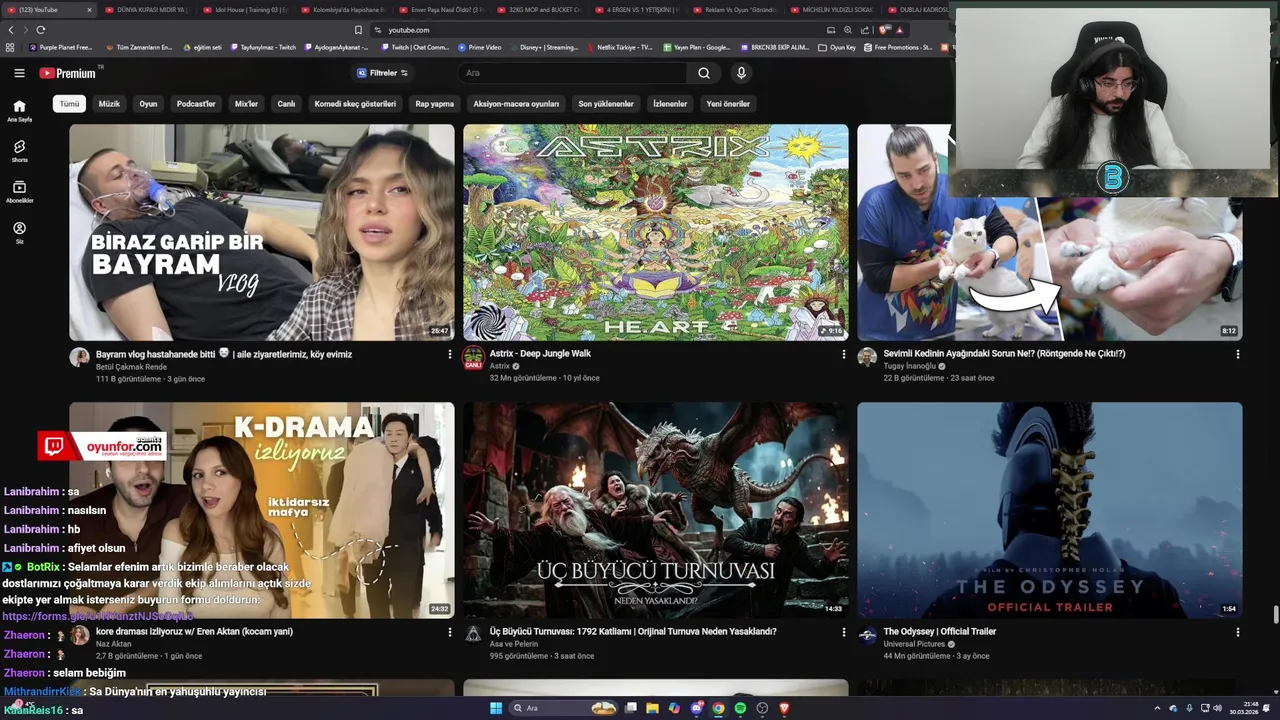This screenshot has height=720, width=1280.
Task: Open Betül Çakmak Rende channel avatar
Action: pos(79,358)
